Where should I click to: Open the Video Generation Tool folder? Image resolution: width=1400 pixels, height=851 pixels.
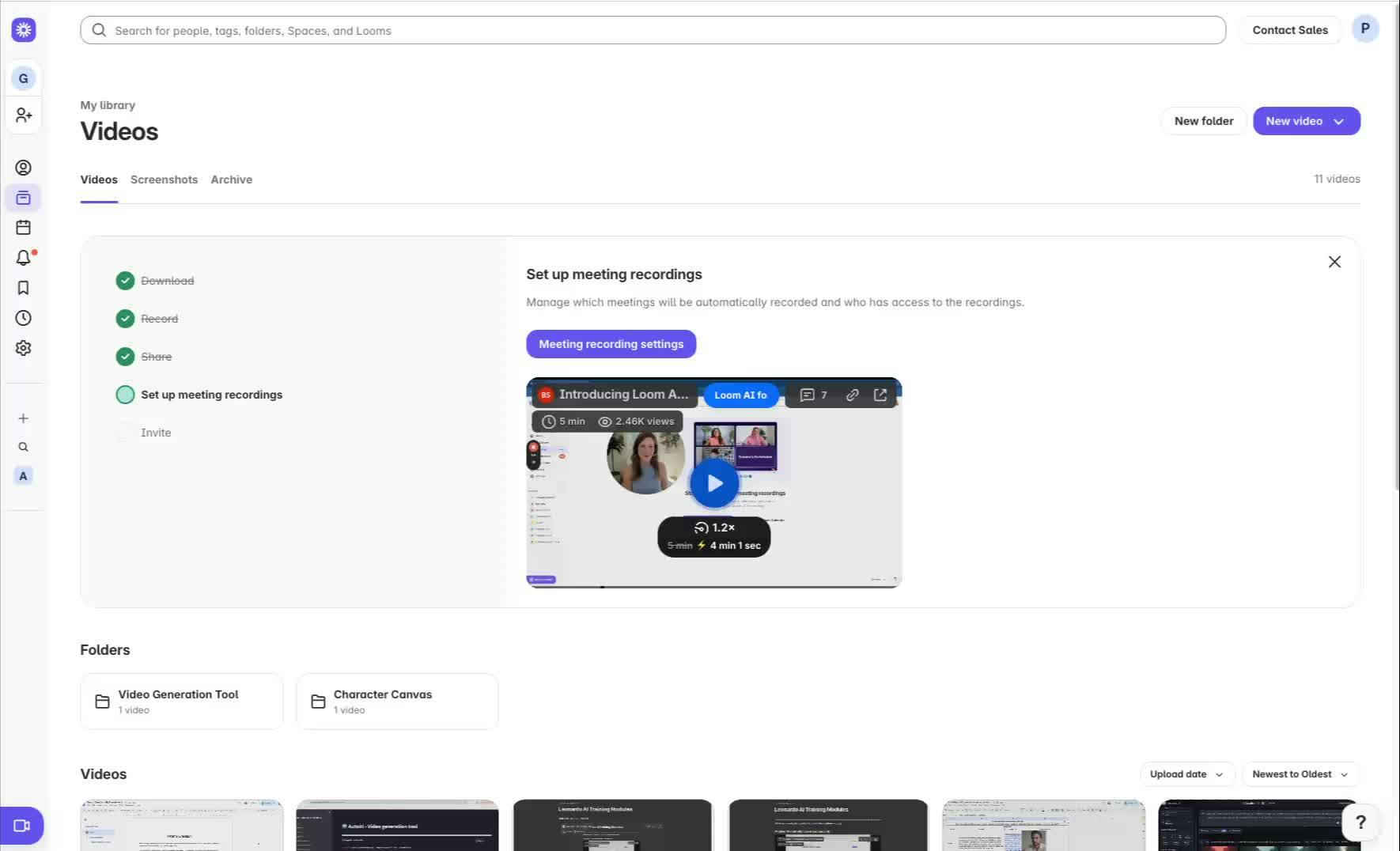pyautogui.click(x=181, y=702)
